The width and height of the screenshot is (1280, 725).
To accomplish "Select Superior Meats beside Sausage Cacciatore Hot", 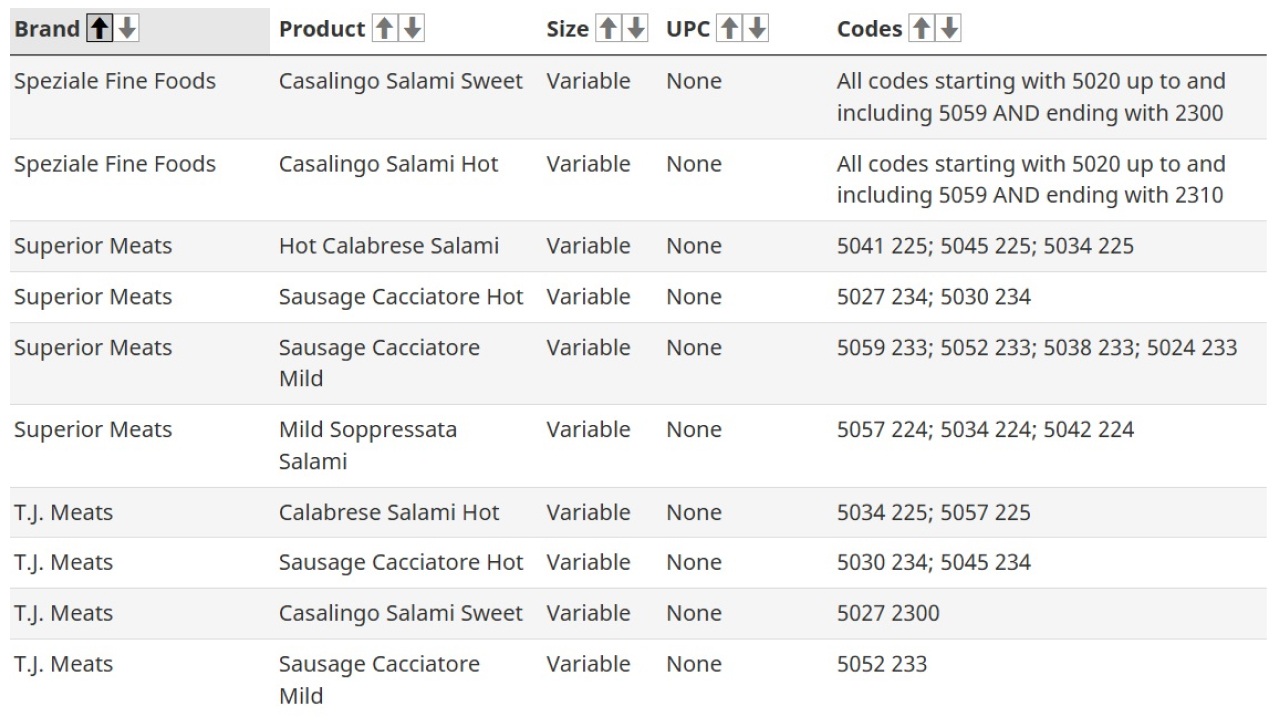I will tap(93, 297).
